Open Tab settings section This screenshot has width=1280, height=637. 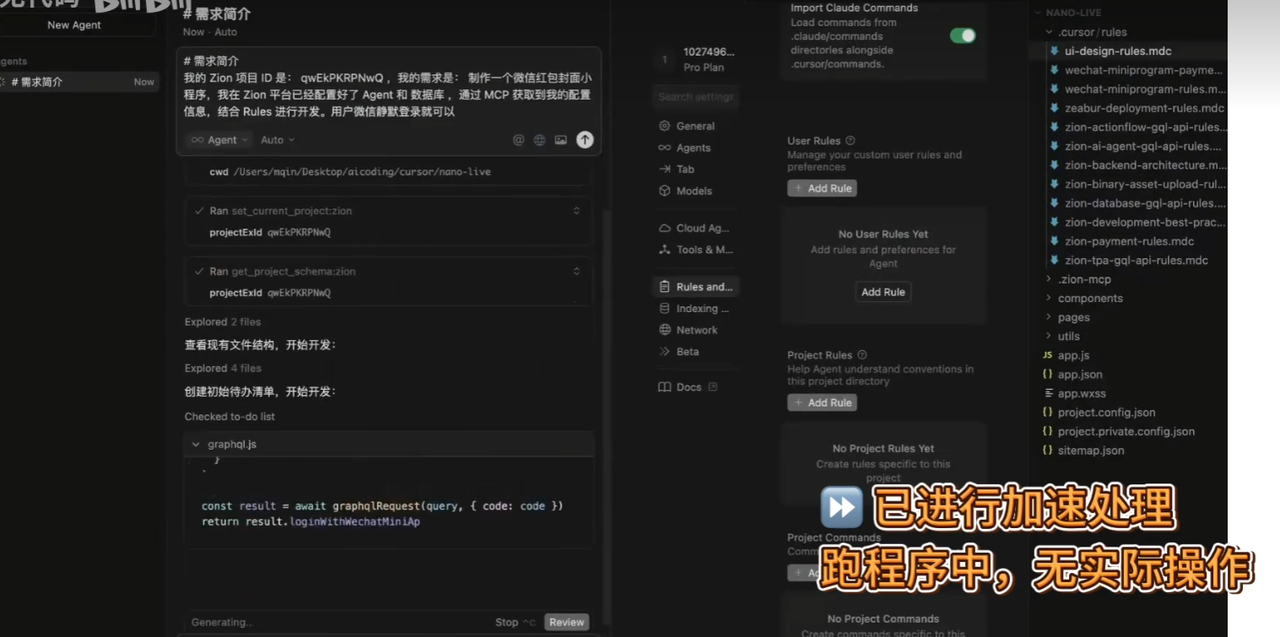pos(695,169)
